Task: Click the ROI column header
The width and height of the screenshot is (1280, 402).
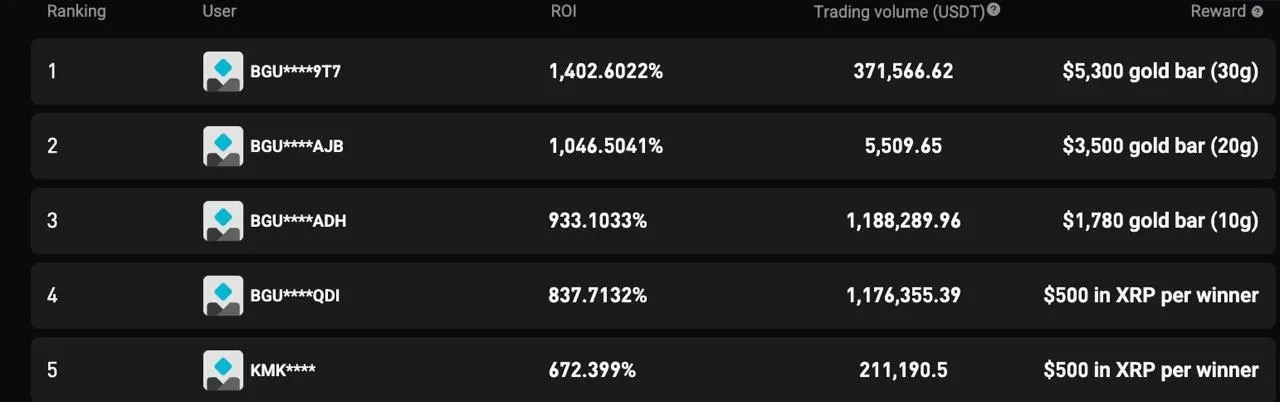Action: (563, 12)
